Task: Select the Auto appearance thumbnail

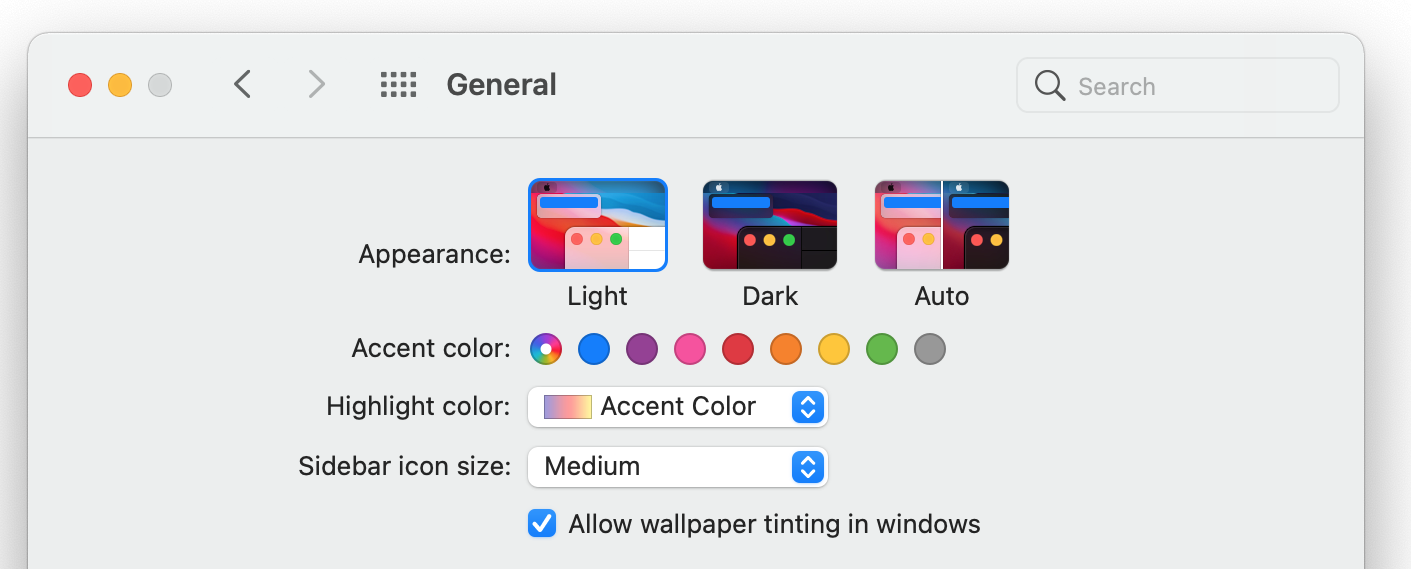Action: tap(942, 225)
